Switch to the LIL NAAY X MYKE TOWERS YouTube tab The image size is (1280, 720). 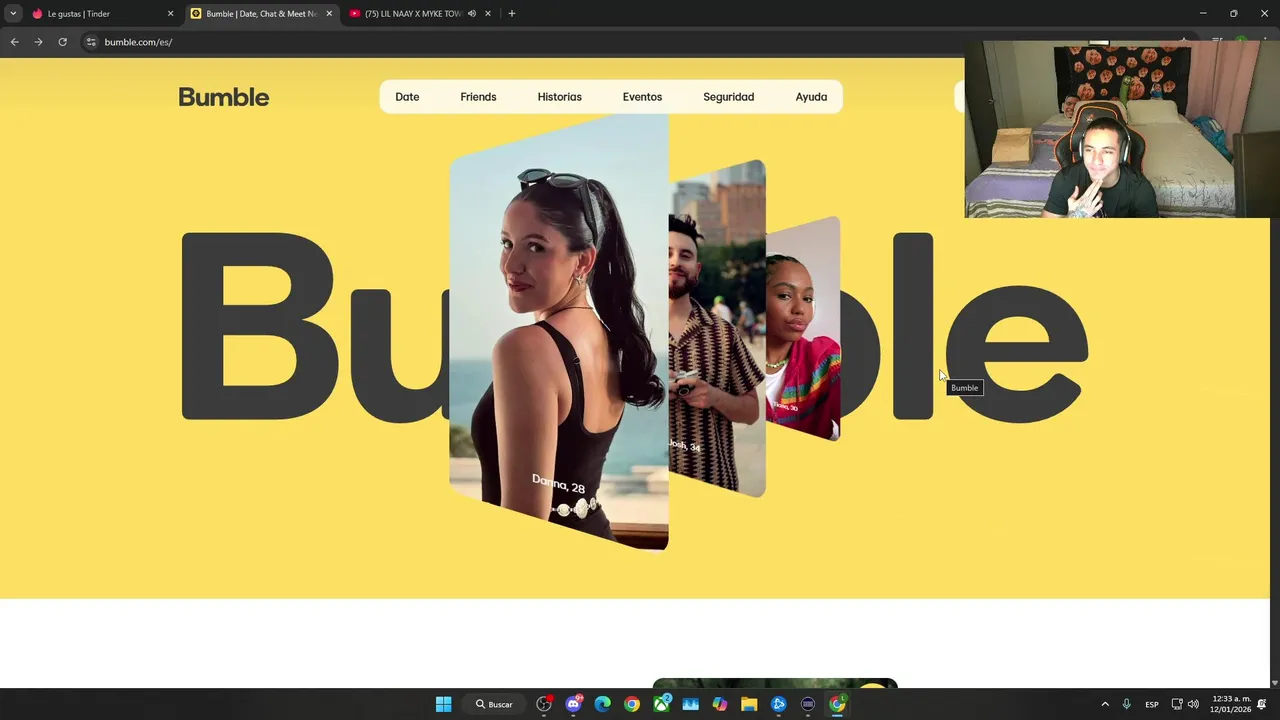pyautogui.click(x=414, y=14)
